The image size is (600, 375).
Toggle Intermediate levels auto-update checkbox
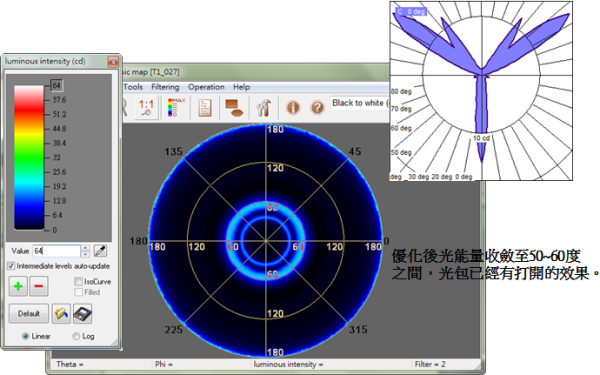[11, 266]
